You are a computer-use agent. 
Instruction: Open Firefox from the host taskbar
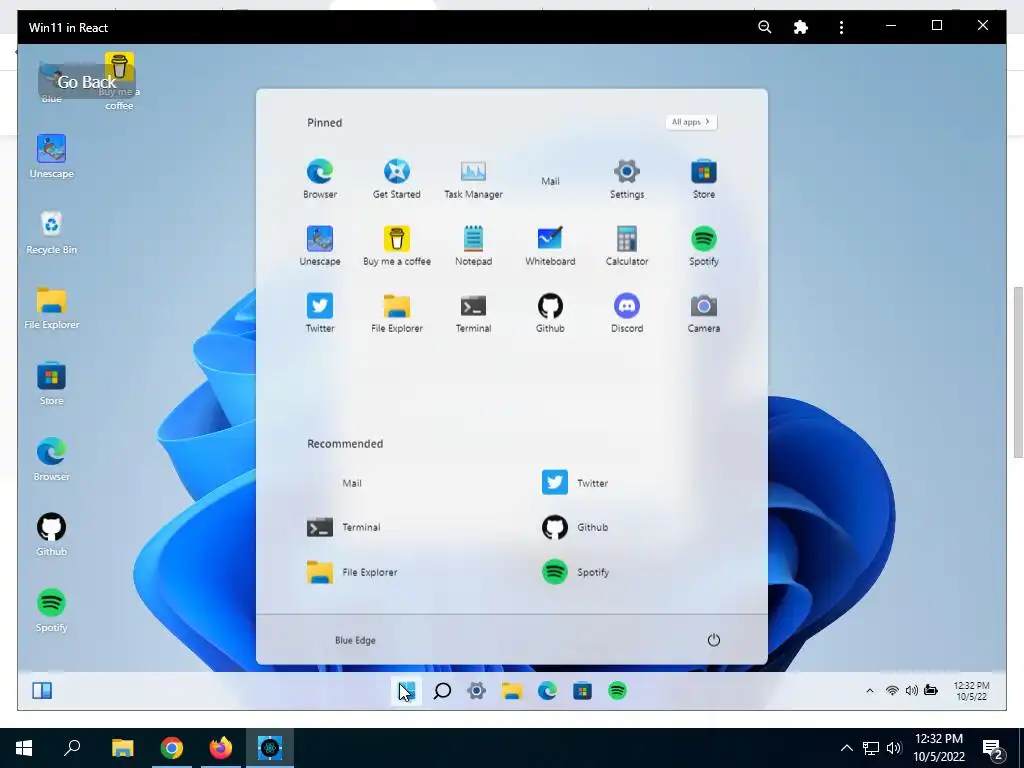click(x=221, y=748)
